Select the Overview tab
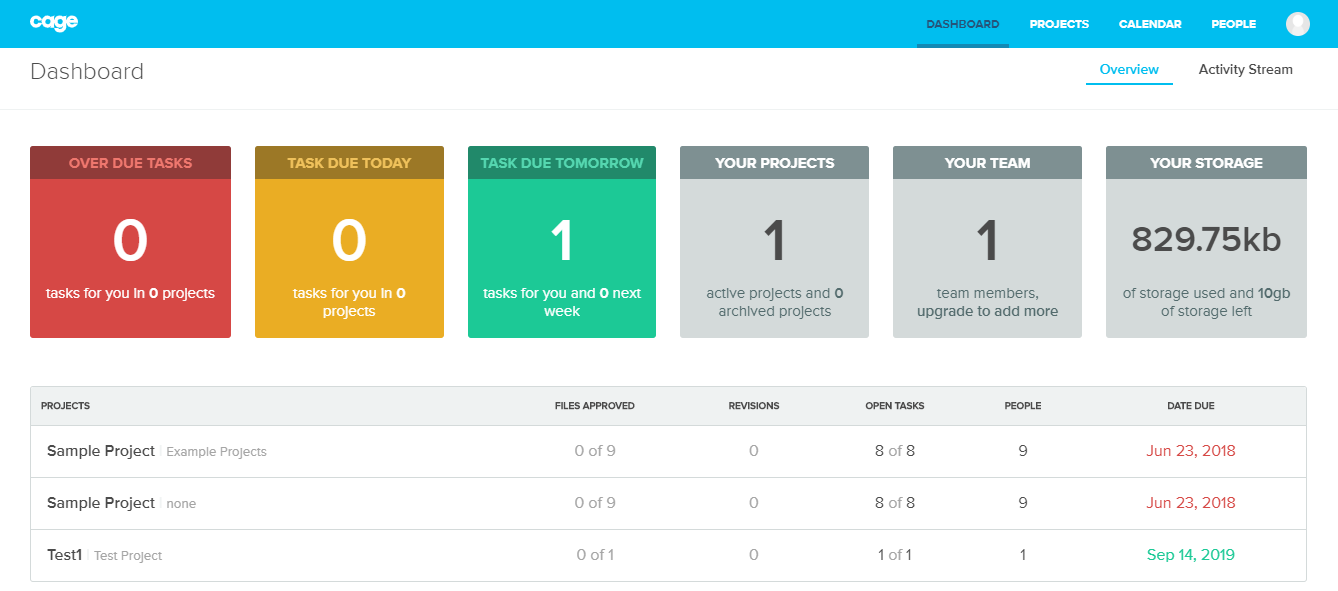 (x=1129, y=69)
